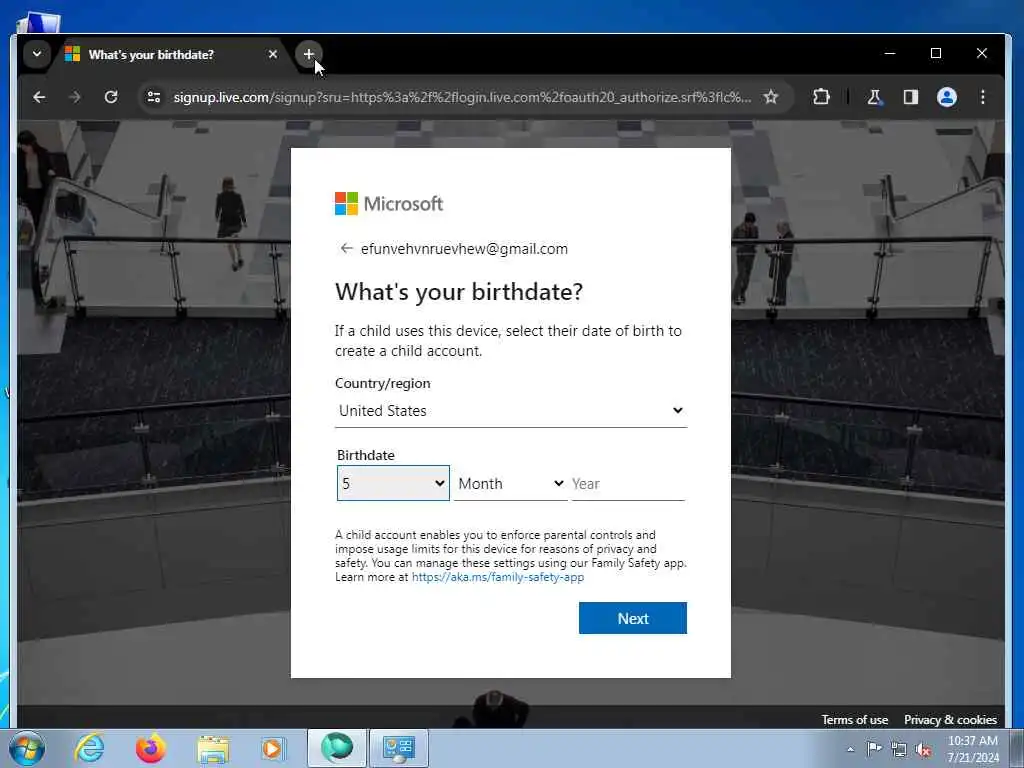Launch Firefox from the taskbar

[x=150, y=748]
